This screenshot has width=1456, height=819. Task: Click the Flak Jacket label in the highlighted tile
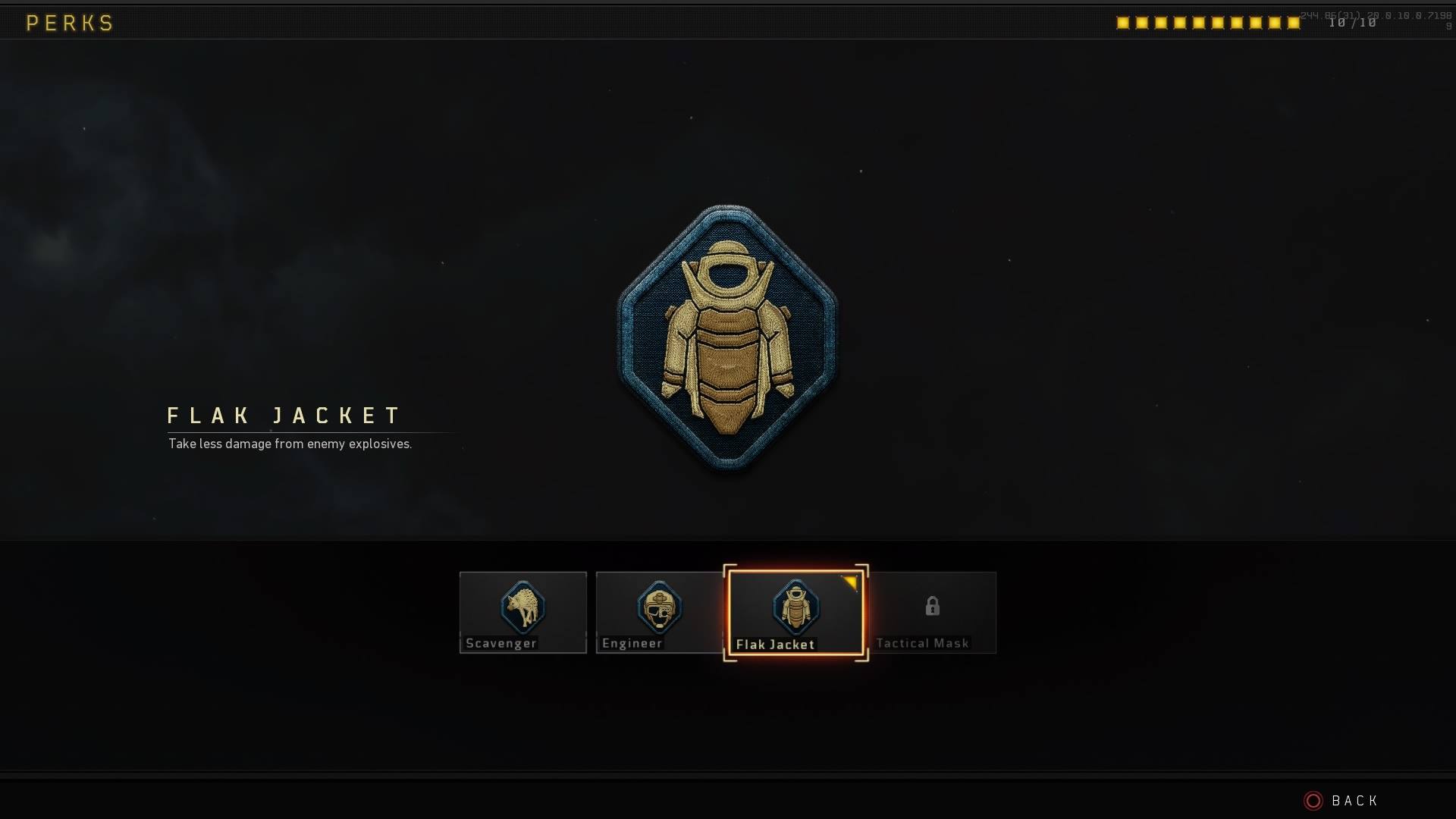click(x=775, y=645)
